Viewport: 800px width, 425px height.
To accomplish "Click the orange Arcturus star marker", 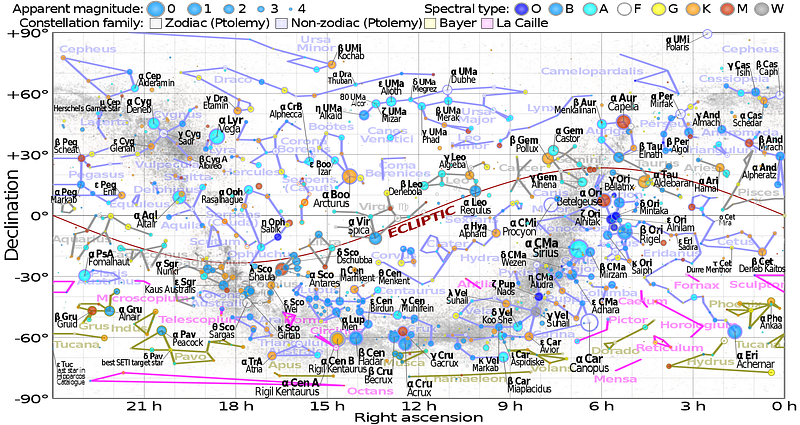I will click(x=350, y=177).
